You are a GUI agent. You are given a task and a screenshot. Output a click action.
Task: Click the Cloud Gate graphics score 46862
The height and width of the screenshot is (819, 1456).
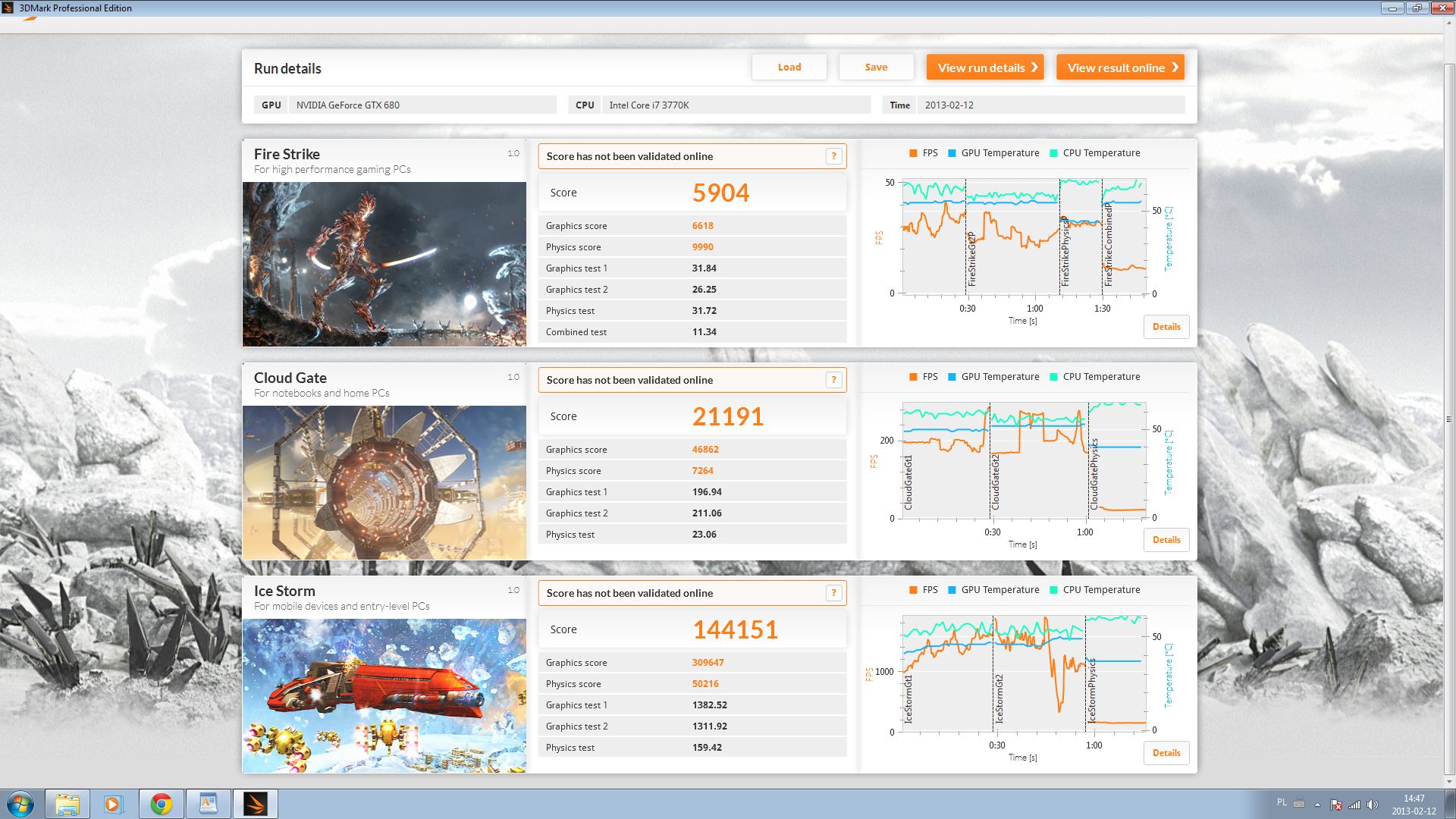(705, 449)
